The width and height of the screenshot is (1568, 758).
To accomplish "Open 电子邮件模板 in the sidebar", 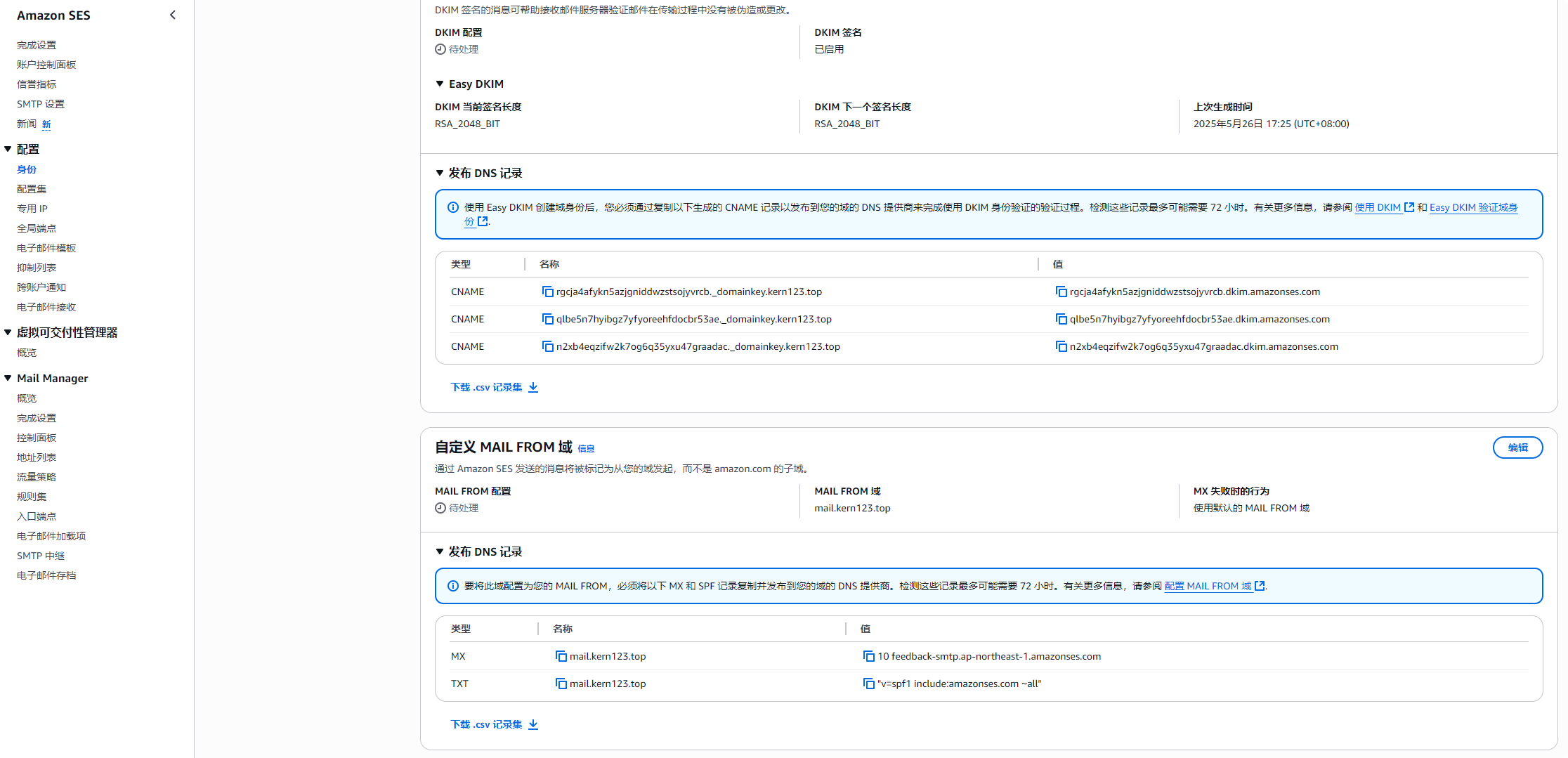I will [46, 248].
